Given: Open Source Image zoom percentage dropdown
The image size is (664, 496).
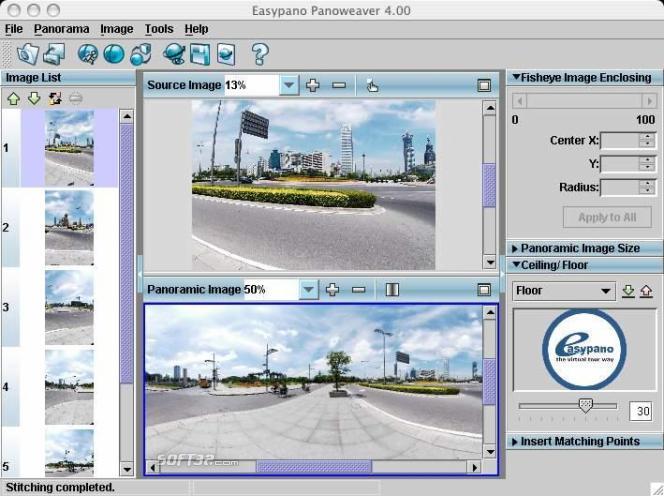Looking at the screenshot, I should tap(289, 85).
